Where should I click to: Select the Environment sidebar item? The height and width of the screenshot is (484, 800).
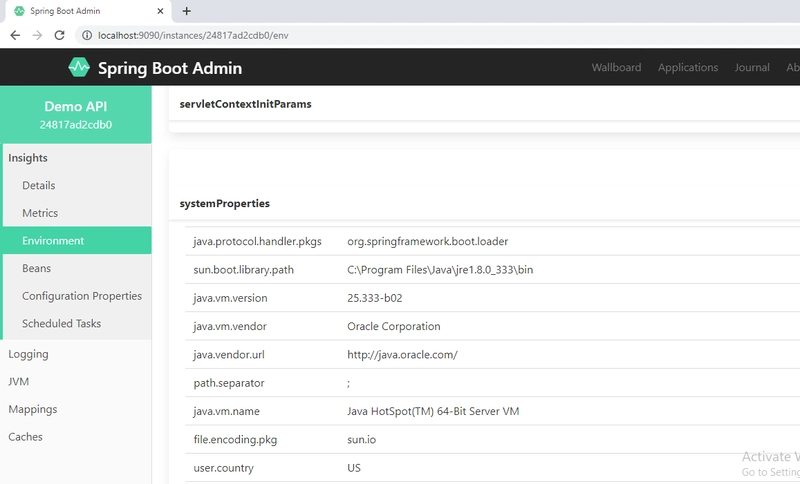pos(77,240)
